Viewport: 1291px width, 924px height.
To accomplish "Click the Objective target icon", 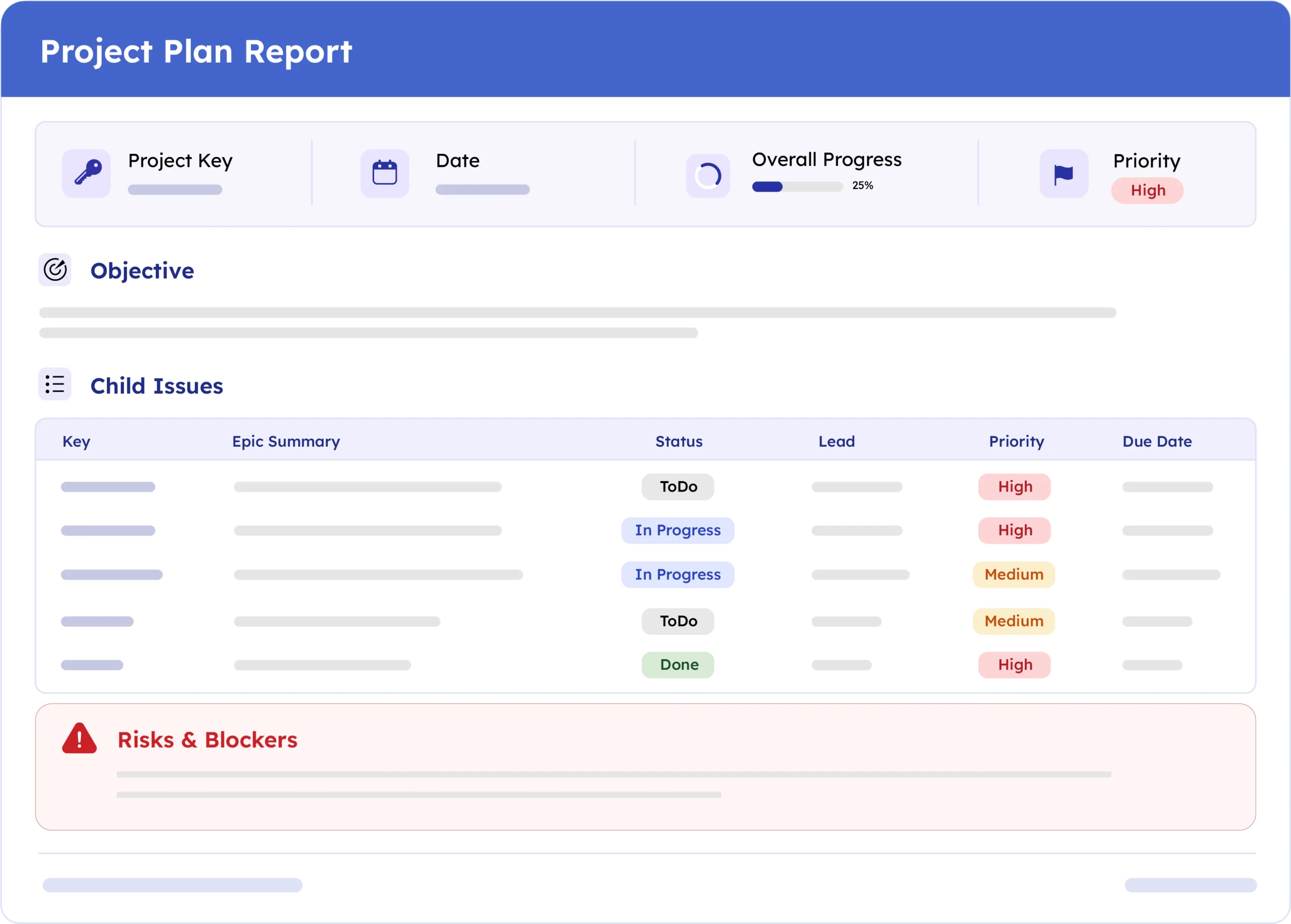I will click(x=55, y=270).
